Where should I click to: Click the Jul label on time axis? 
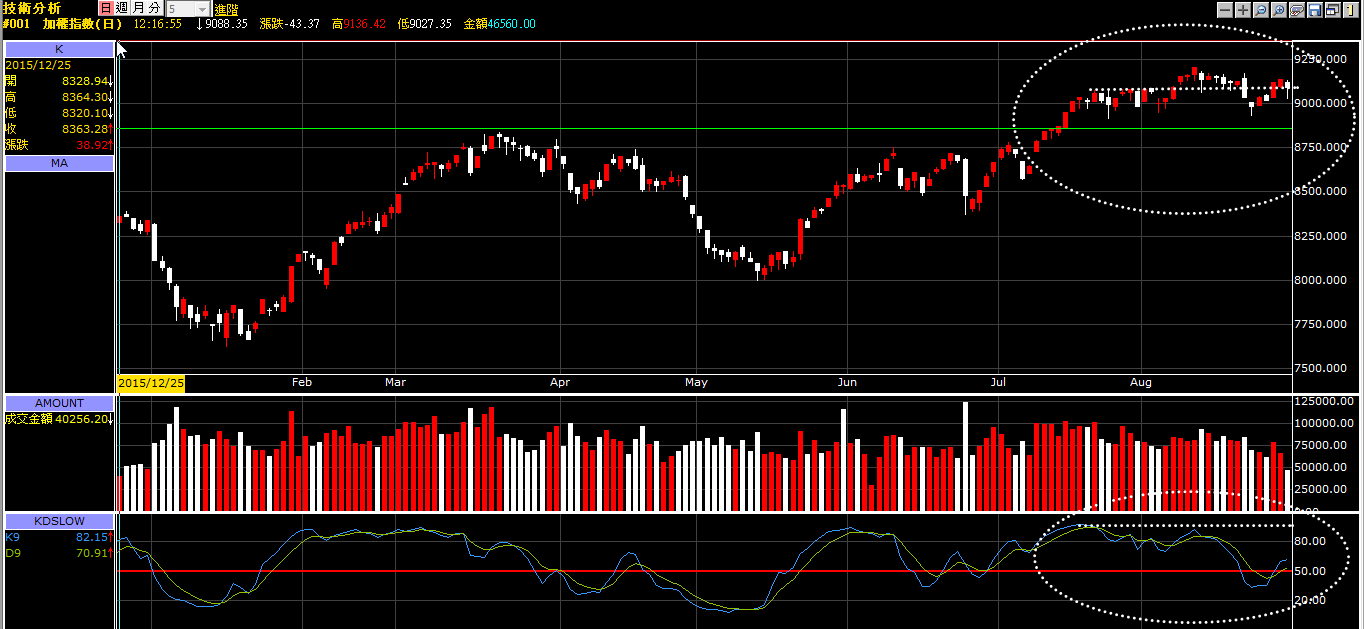click(998, 383)
